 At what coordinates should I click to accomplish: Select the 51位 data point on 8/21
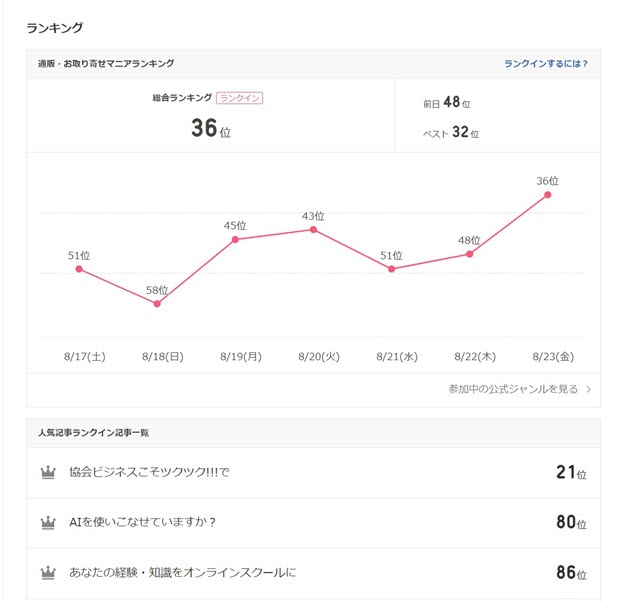[391, 269]
